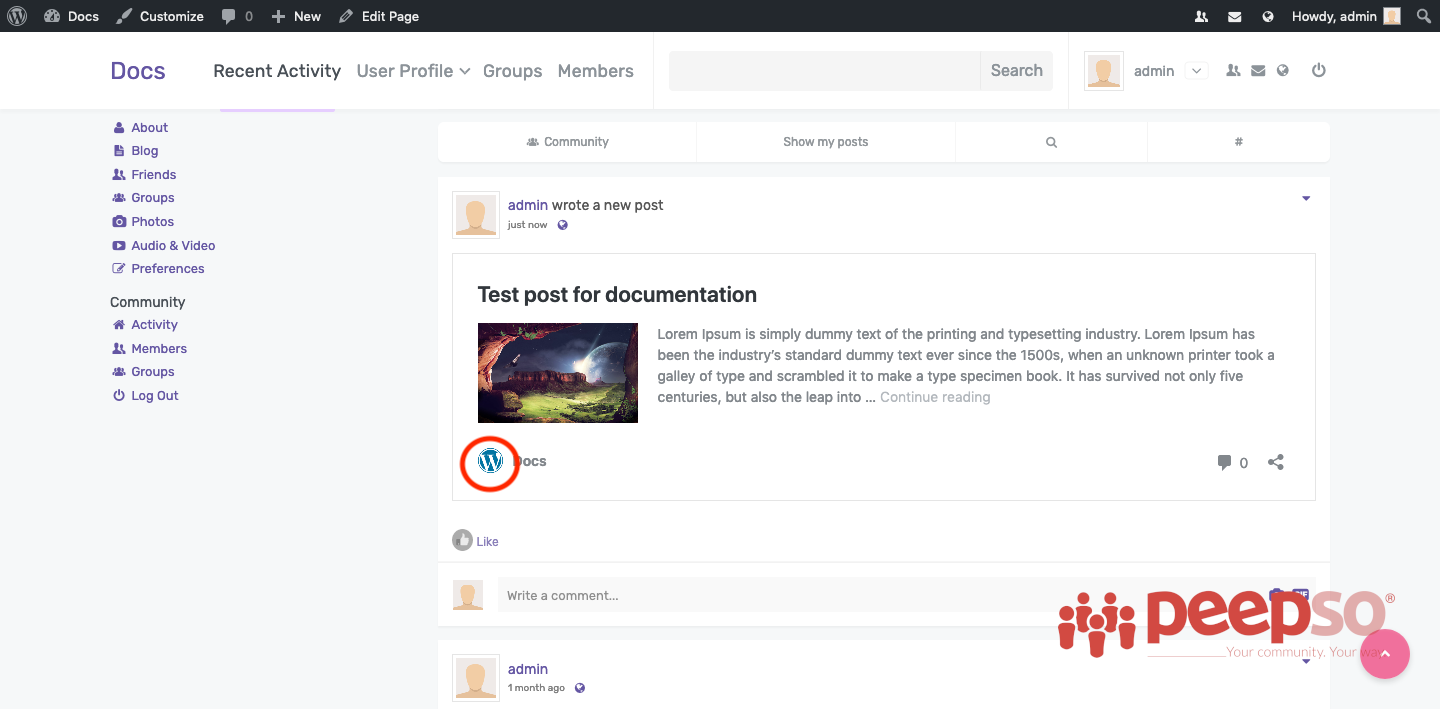Open friend requests icon in admin bar
This screenshot has width=1440, height=709.
1201,16
